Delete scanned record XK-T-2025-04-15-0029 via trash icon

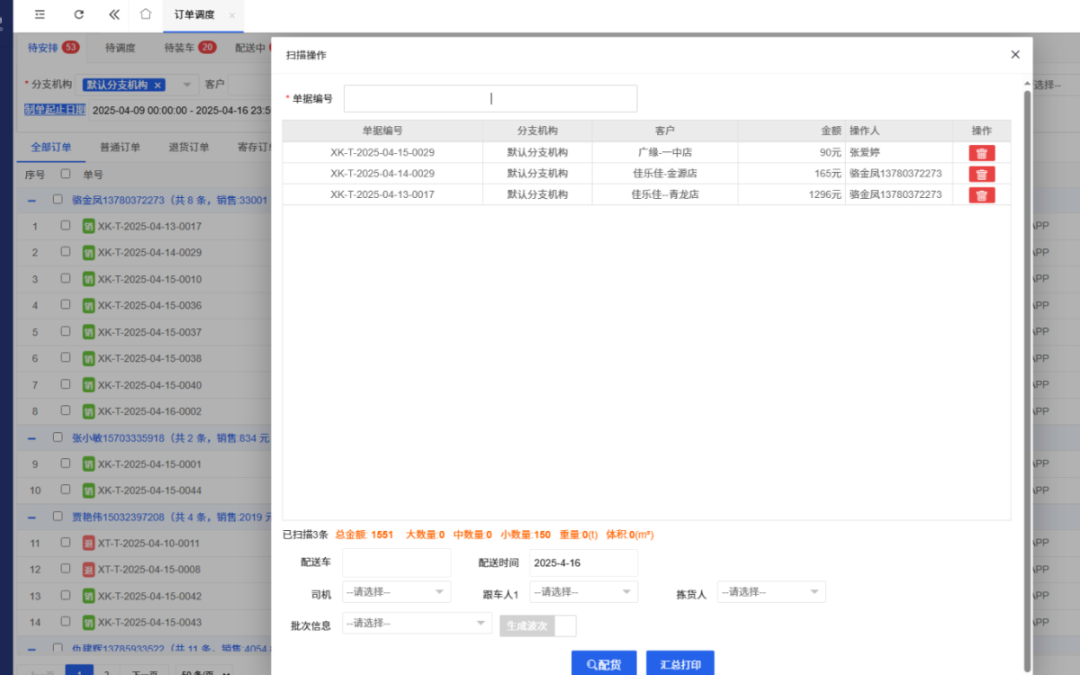click(x=981, y=152)
